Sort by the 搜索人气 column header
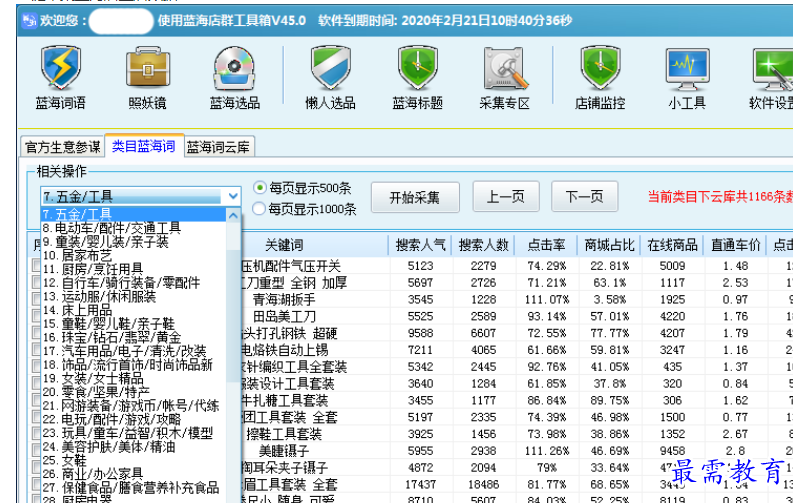 pyautogui.click(x=420, y=244)
